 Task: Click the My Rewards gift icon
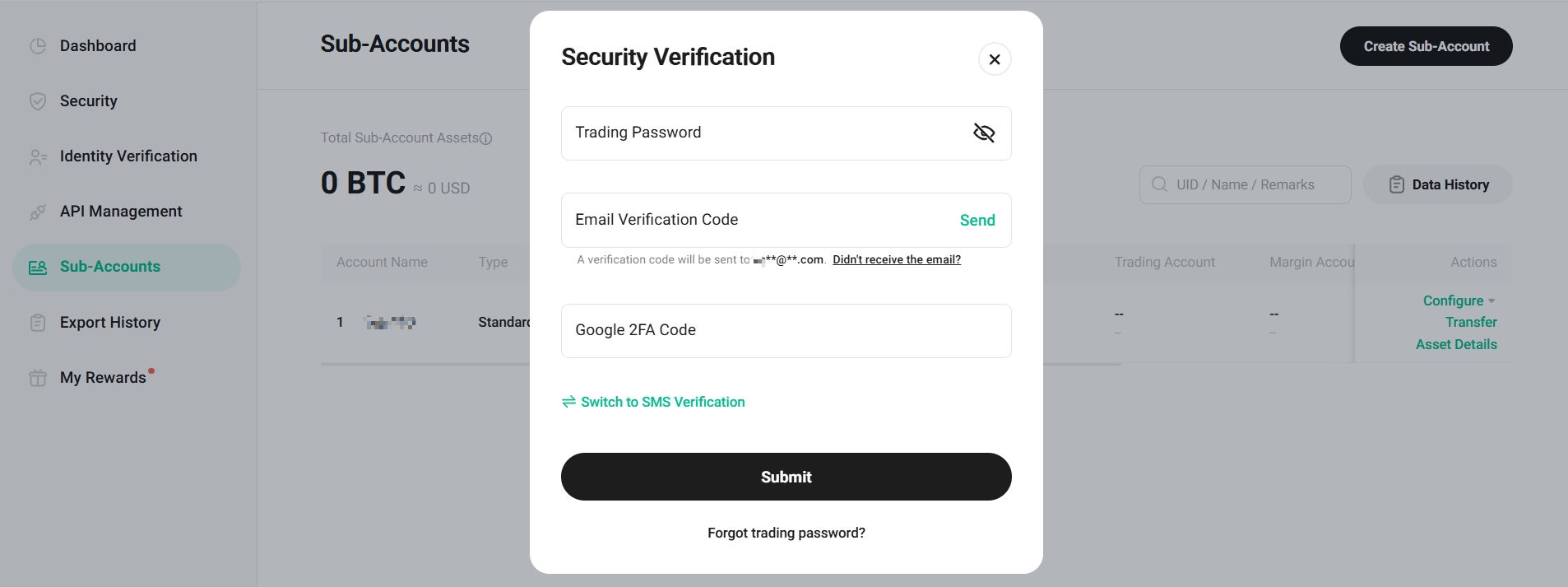tap(38, 378)
